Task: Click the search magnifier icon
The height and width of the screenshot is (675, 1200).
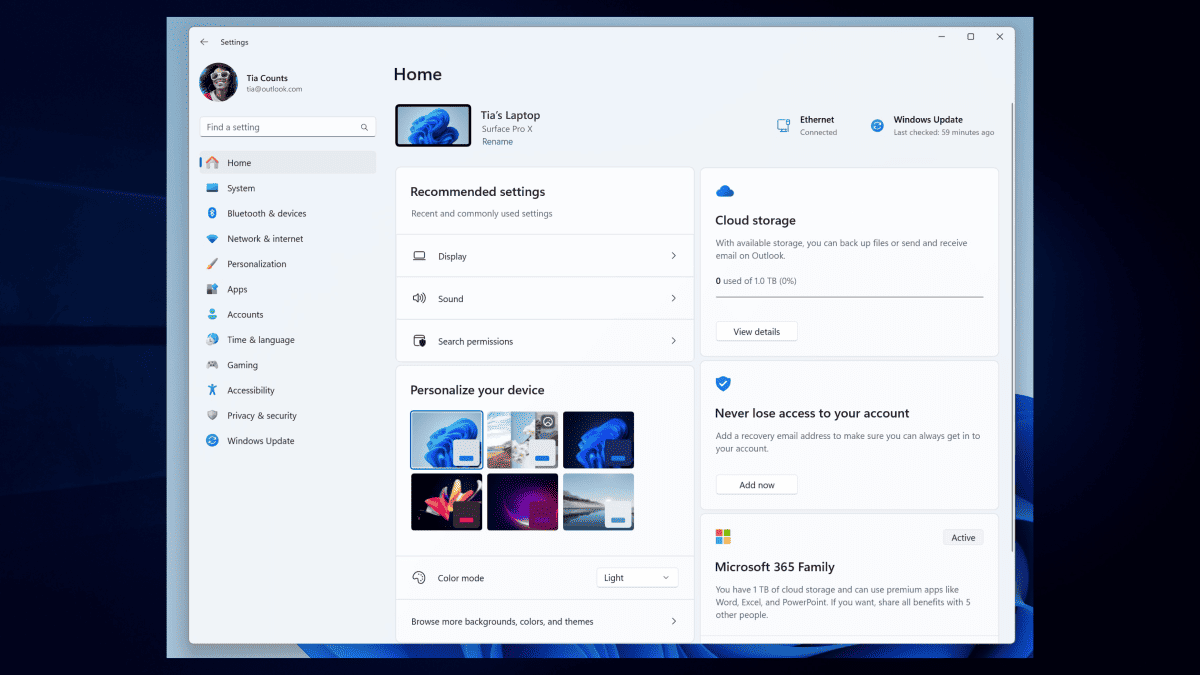Action: click(364, 128)
